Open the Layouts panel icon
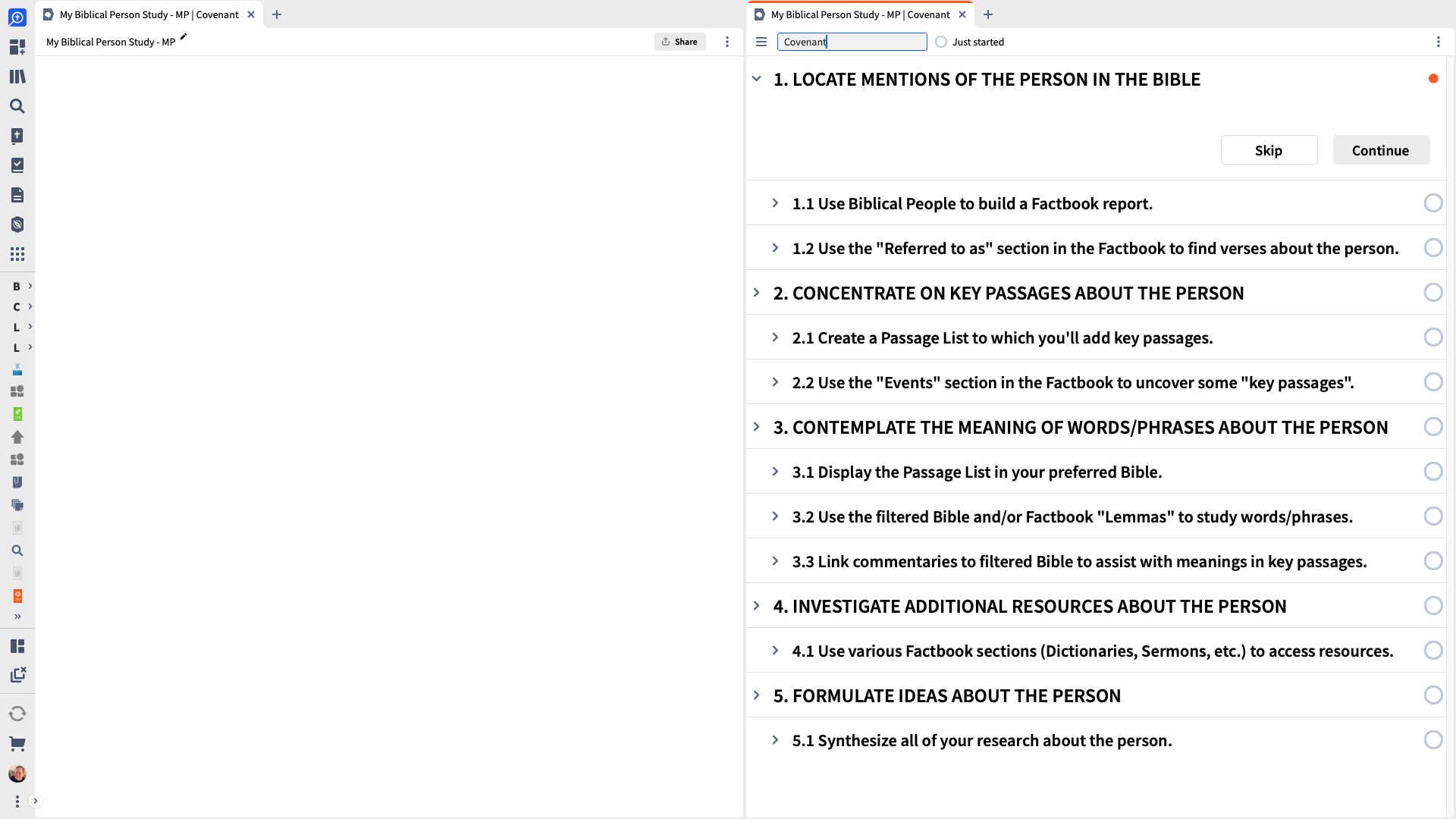 point(17,646)
